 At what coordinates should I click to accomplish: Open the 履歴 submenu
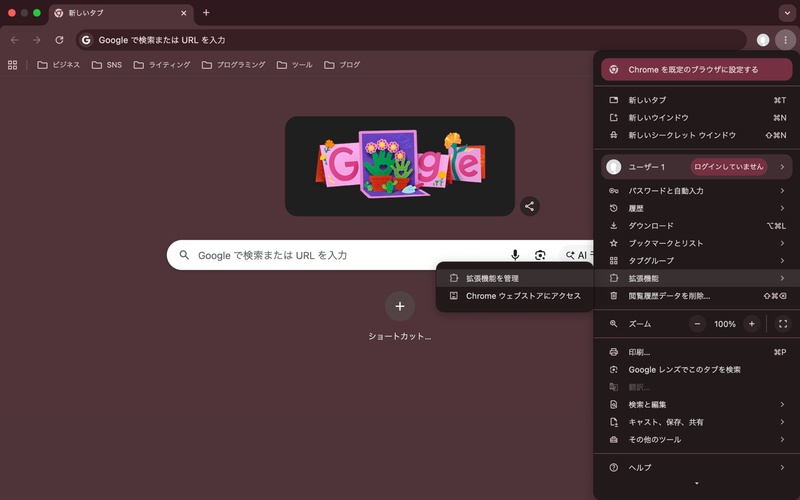pos(696,208)
